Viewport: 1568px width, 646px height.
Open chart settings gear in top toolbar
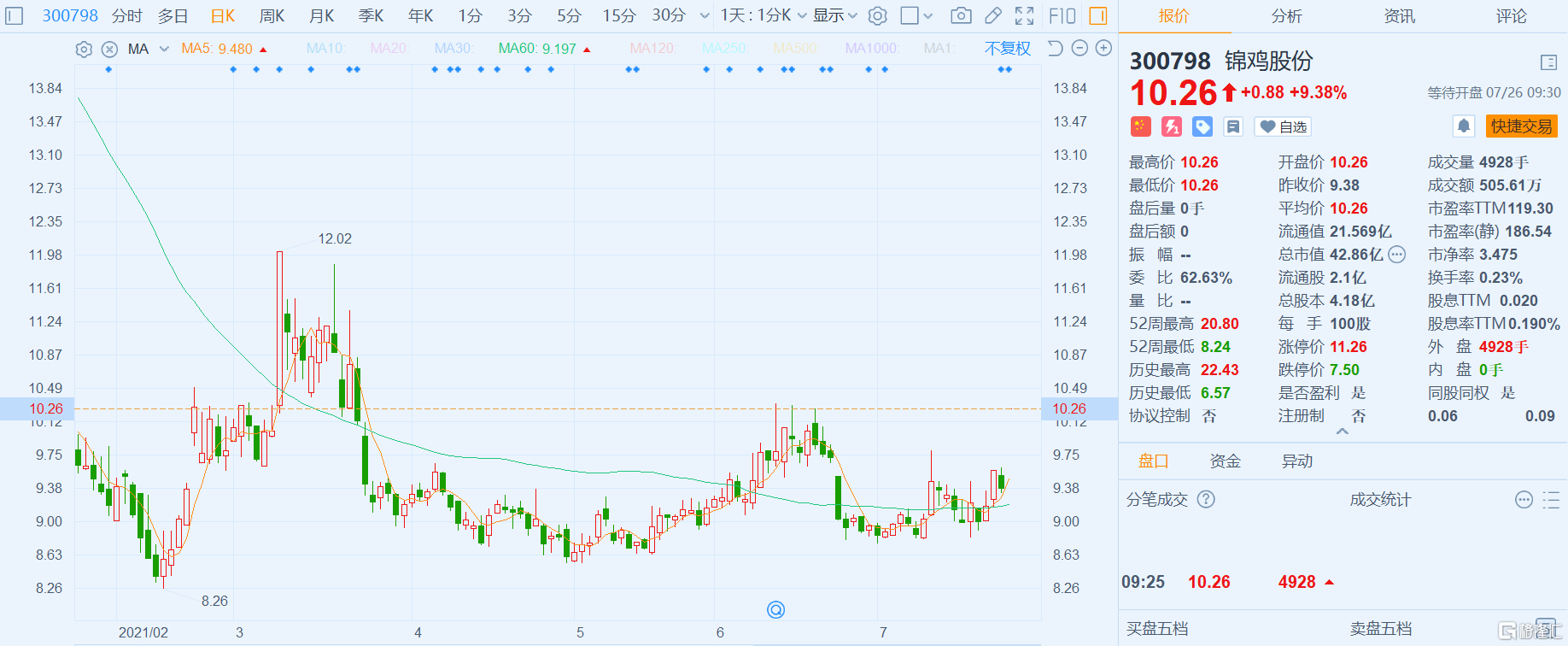pyautogui.click(x=877, y=15)
